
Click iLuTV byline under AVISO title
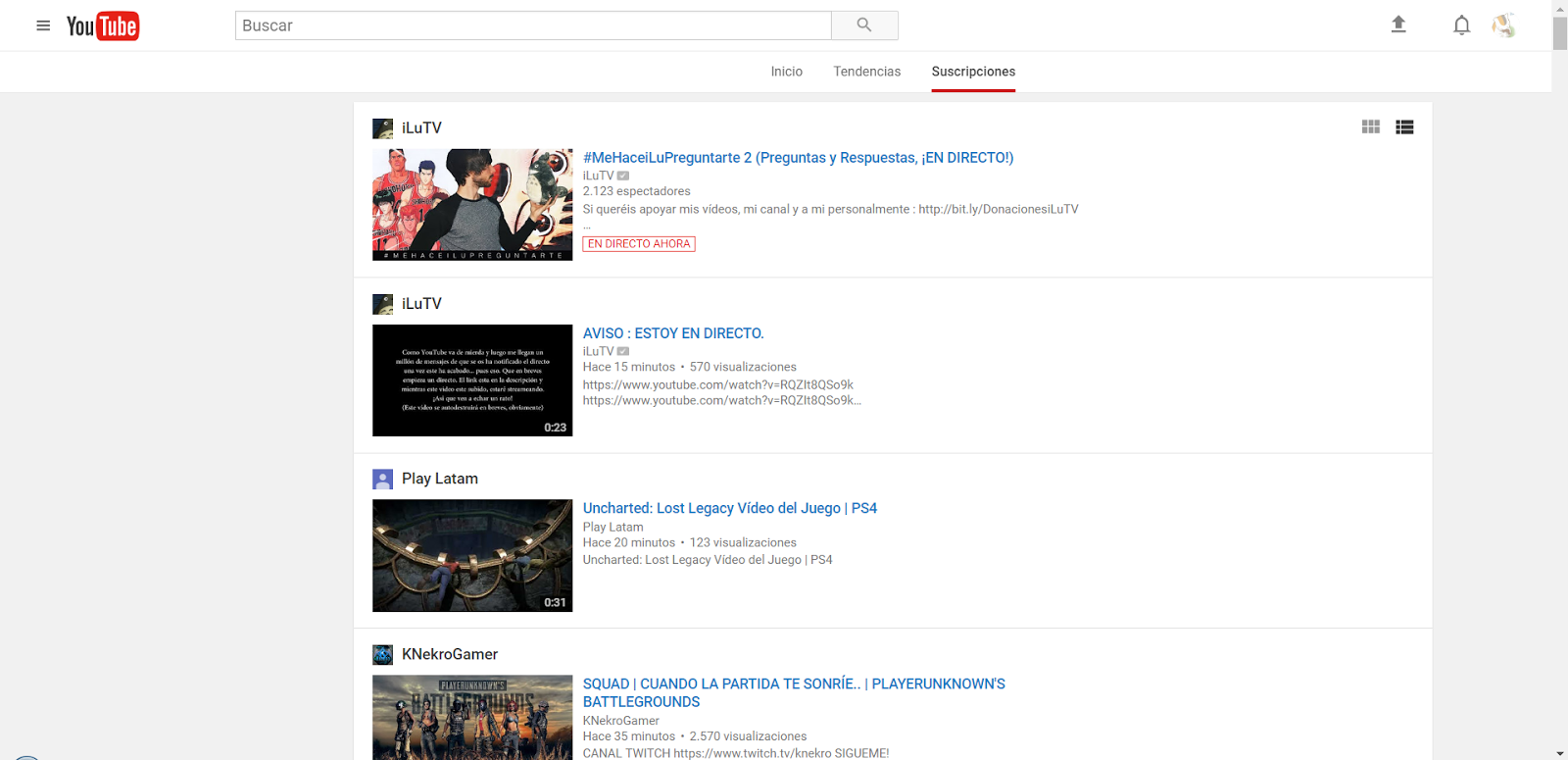[598, 351]
